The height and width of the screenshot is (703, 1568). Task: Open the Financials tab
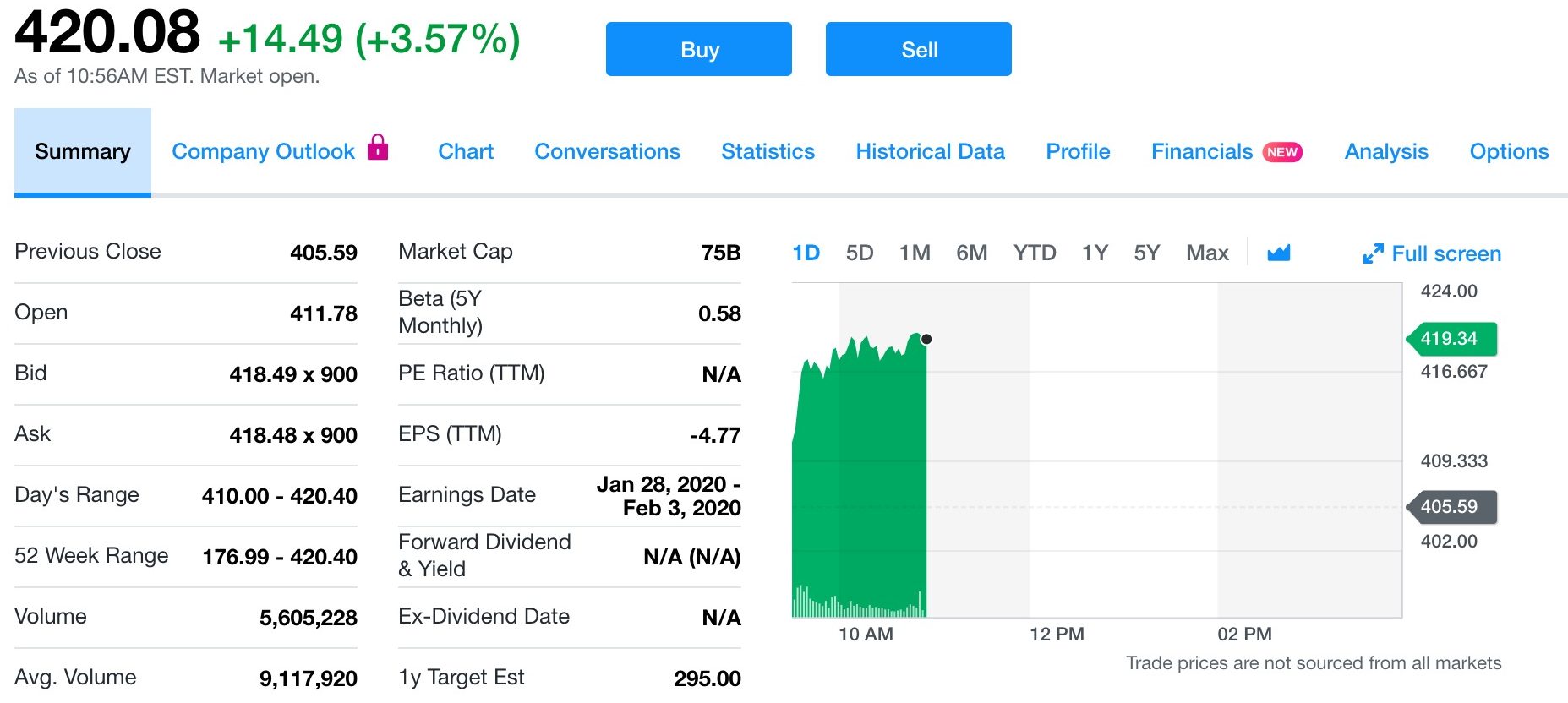point(1201,152)
